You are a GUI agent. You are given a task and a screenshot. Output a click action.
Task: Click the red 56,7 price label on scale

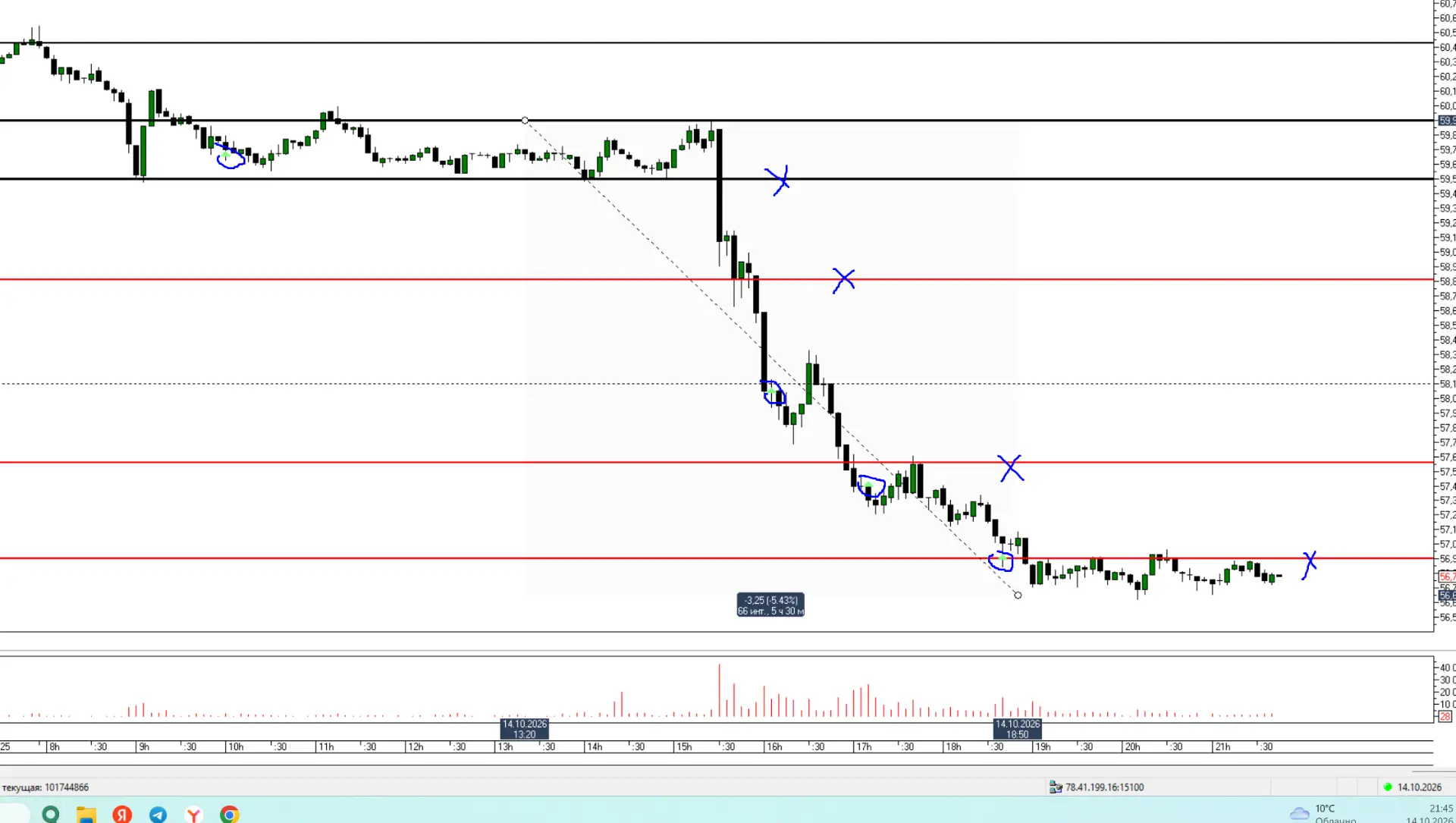(1447, 576)
